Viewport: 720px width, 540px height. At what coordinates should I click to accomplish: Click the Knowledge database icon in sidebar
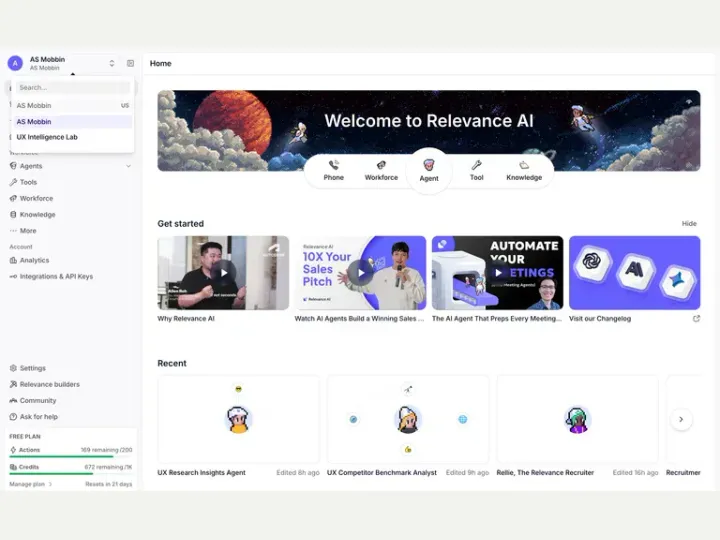(x=13, y=214)
